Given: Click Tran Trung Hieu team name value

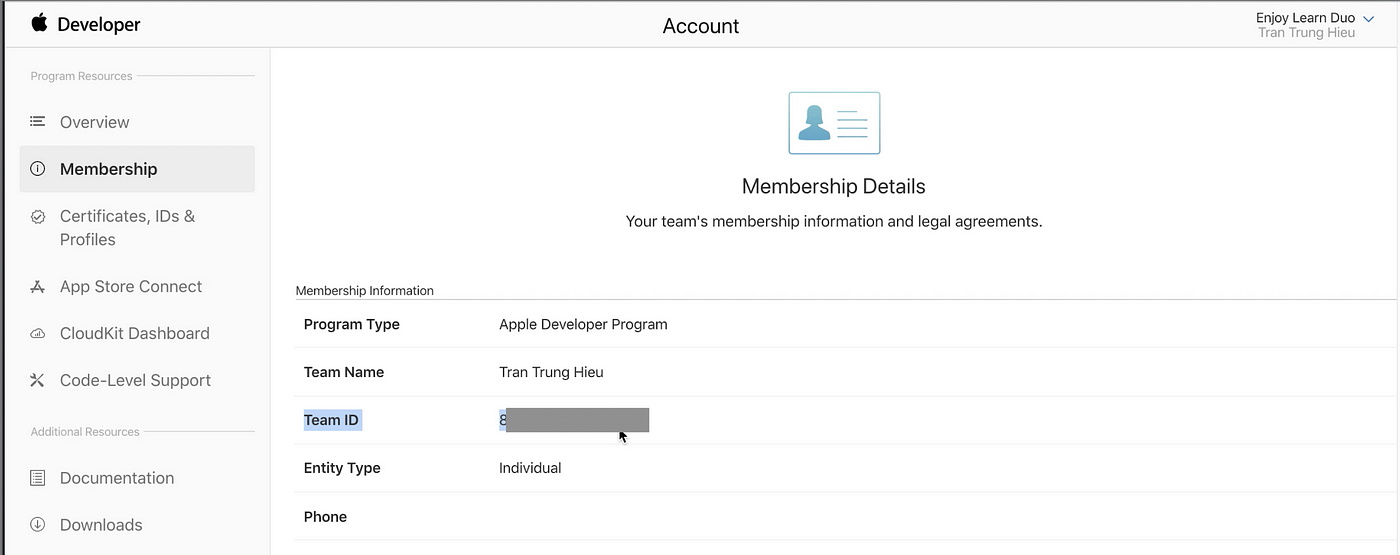Looking at the screenshot, I should coord(551,372).
